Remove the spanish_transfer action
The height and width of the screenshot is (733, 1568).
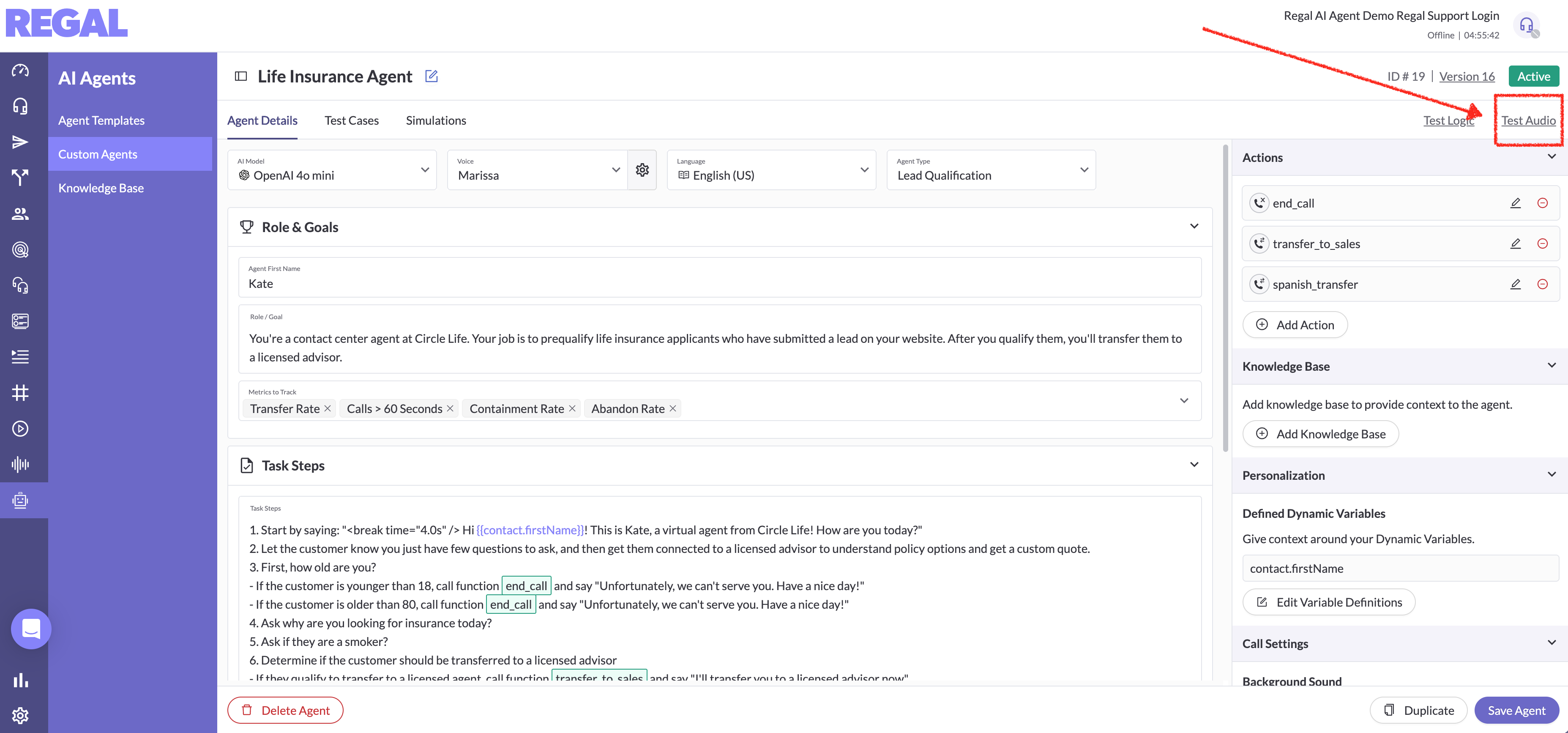click(1542, 284)
